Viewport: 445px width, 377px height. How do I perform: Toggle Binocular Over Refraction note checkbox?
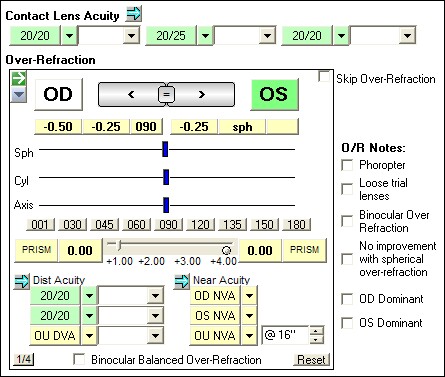(347, 221)
